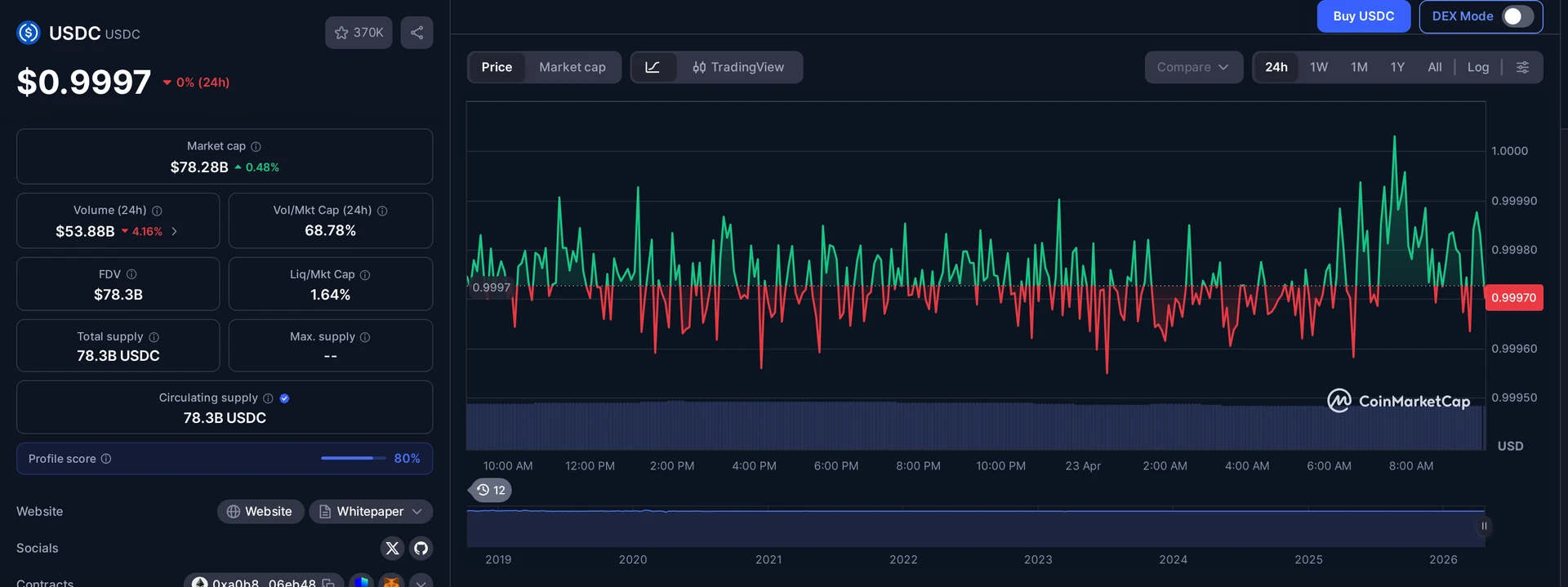Expand more contracts chevron
The image size is (1568, 587).
pos(421,582)
